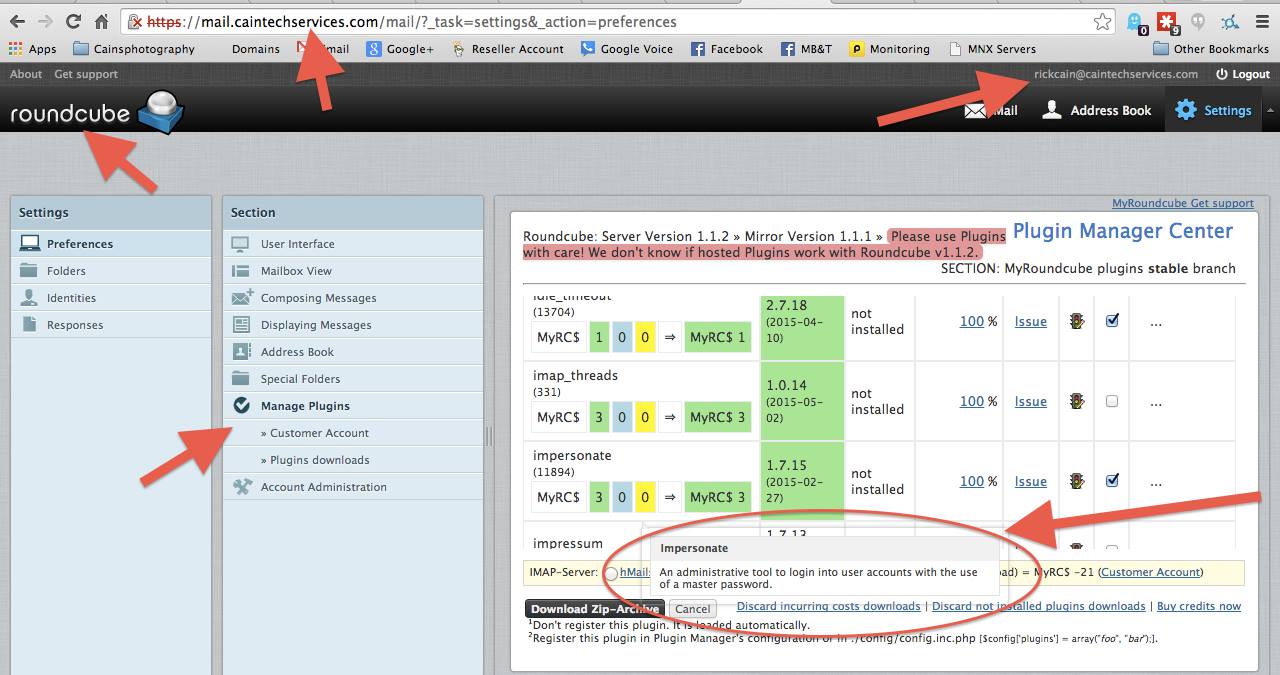The image size is (1280, 675).
Task: Uncheck the impersonate plugin checkbox
Action: (1112, 481)
